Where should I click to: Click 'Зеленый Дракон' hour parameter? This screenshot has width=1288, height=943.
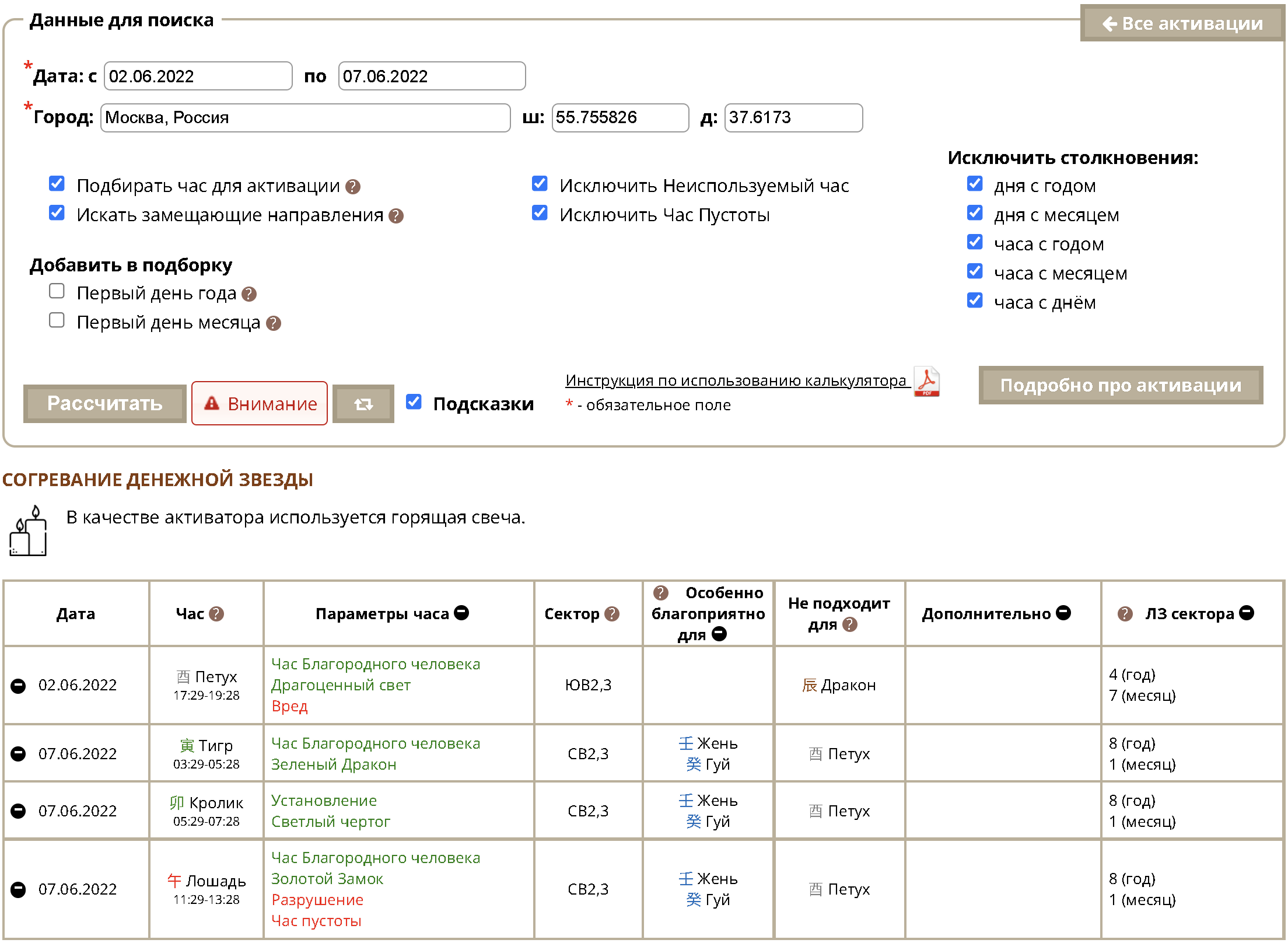(334, 765)
